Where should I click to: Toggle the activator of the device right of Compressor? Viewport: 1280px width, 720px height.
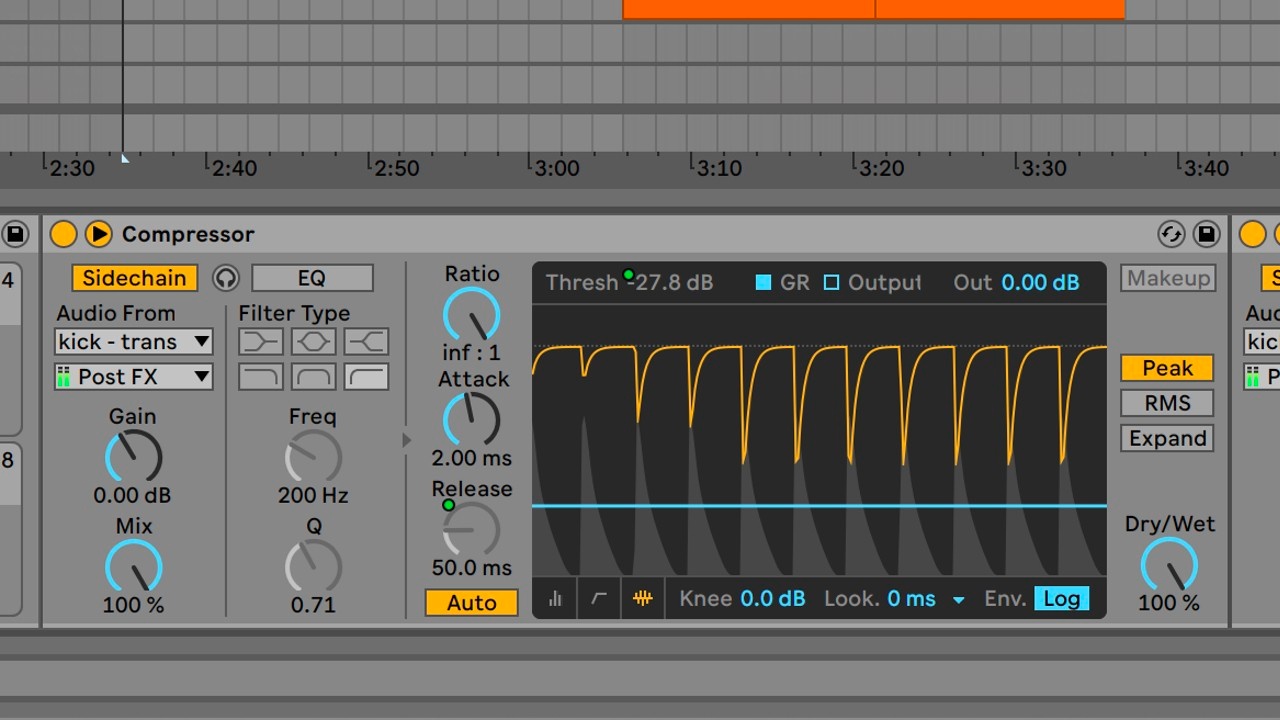(x=1253, y=234)
